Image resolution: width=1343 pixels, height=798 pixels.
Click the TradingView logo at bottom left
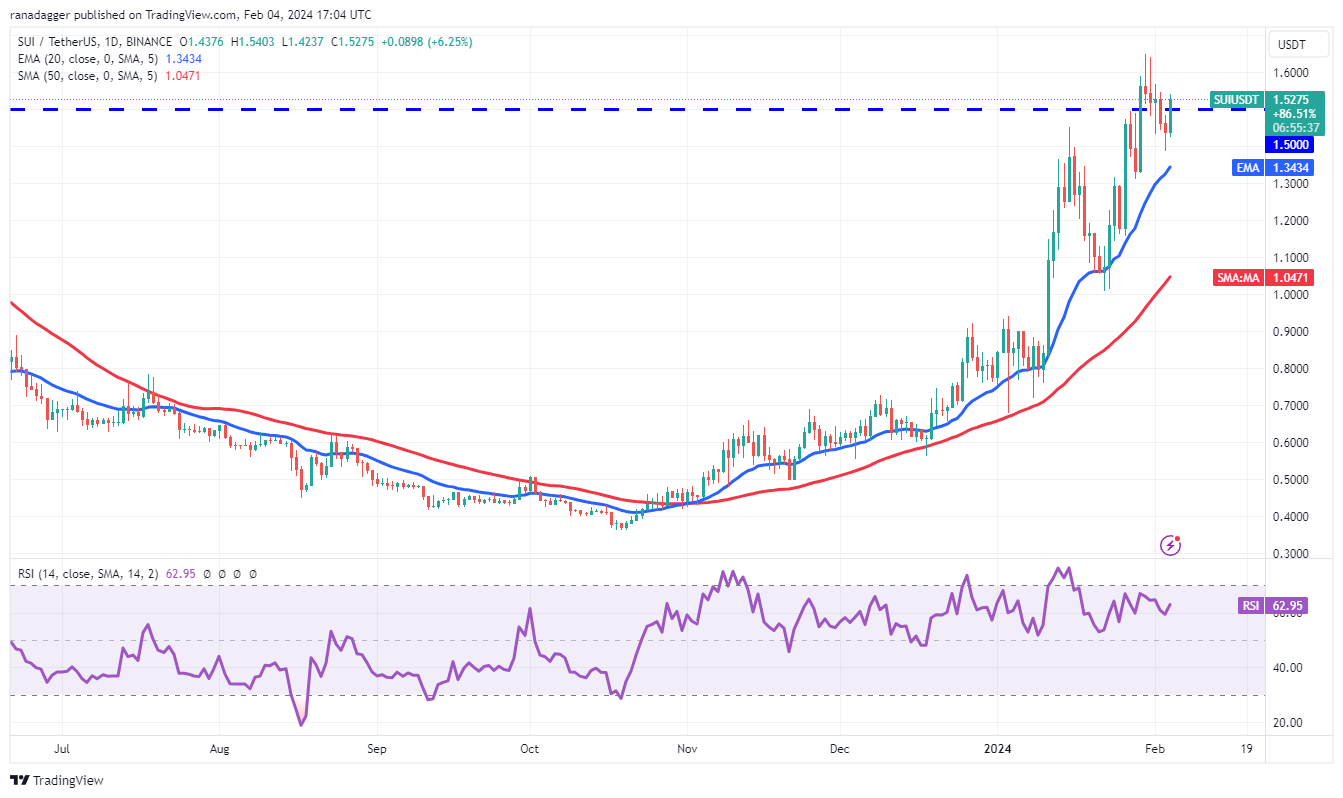[57, 780]
